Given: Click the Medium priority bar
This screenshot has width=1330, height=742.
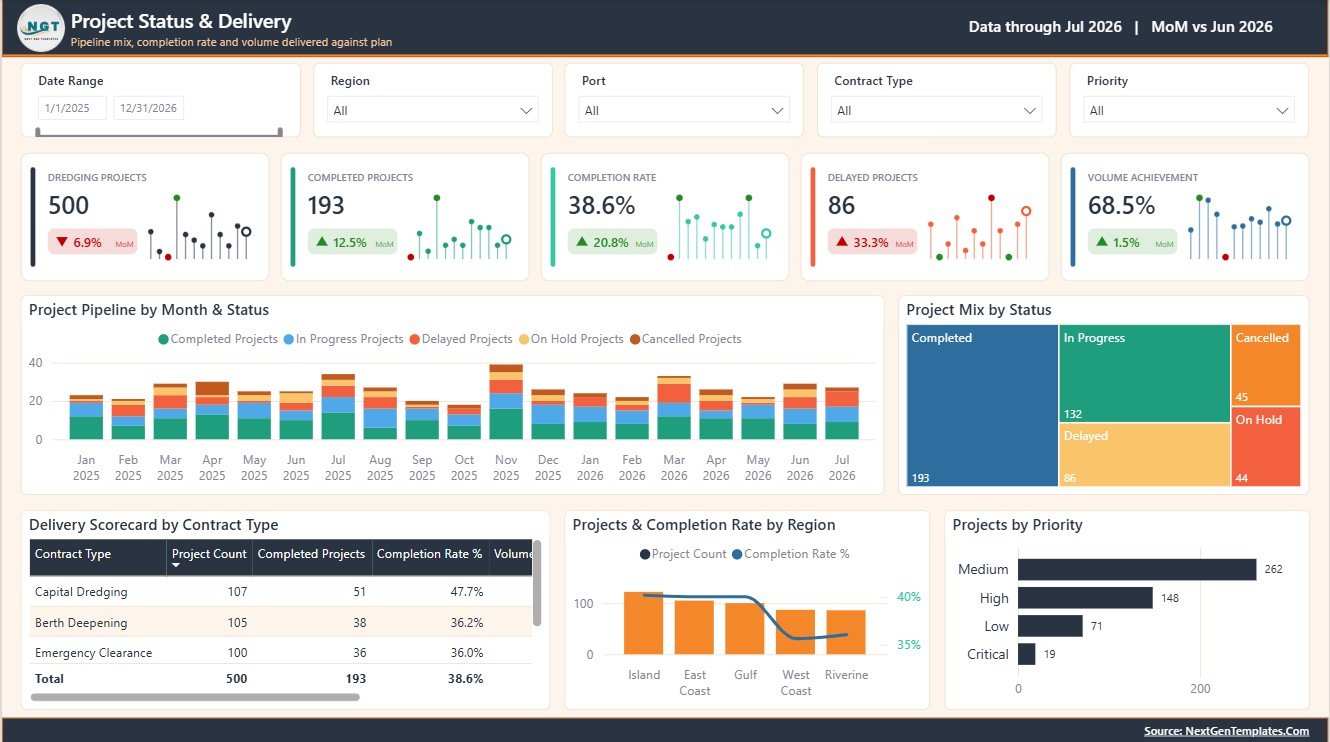Looking at the screenshot, I should click(1137, 569).
